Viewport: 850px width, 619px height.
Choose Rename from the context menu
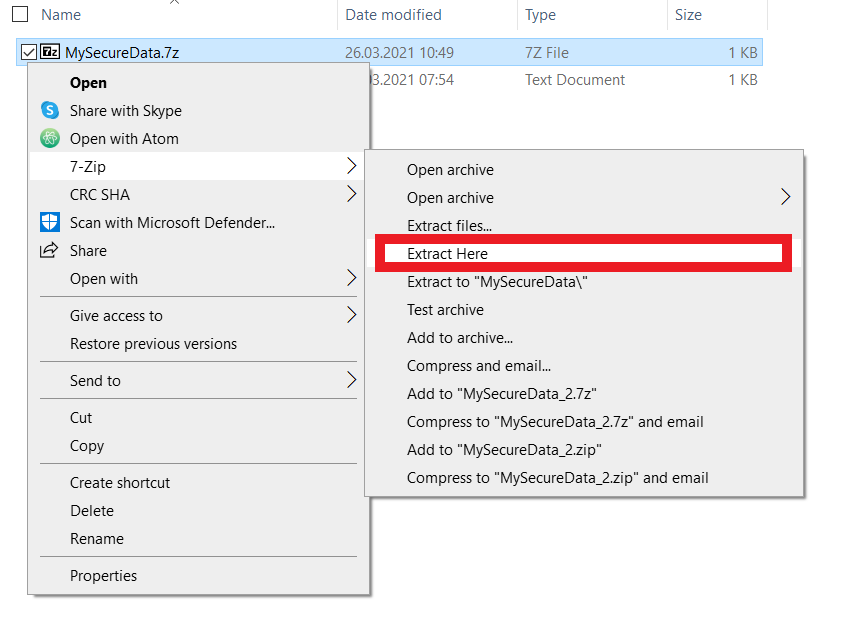pos(198,539)
